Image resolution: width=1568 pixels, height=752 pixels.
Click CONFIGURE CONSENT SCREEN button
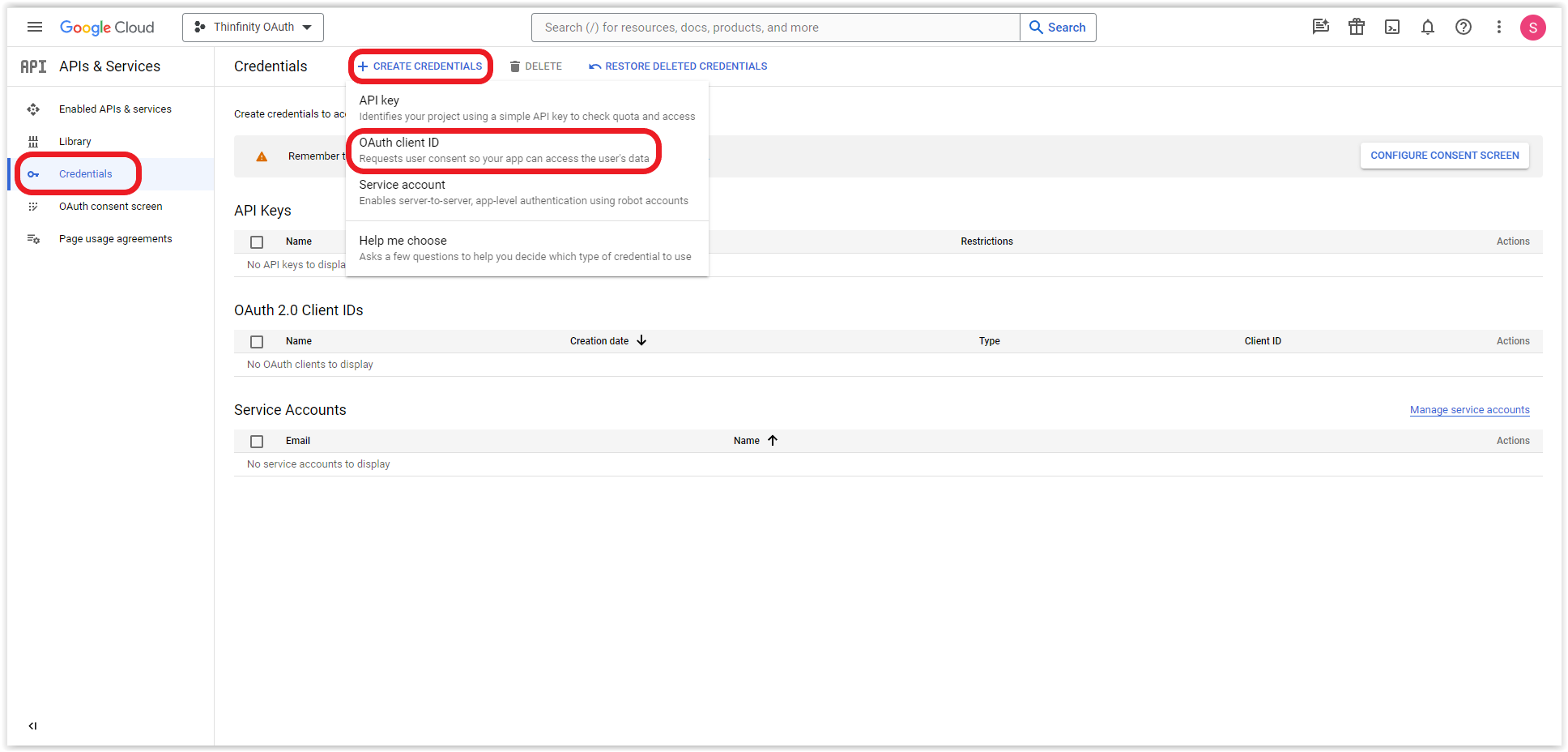tap(1444, 155)
